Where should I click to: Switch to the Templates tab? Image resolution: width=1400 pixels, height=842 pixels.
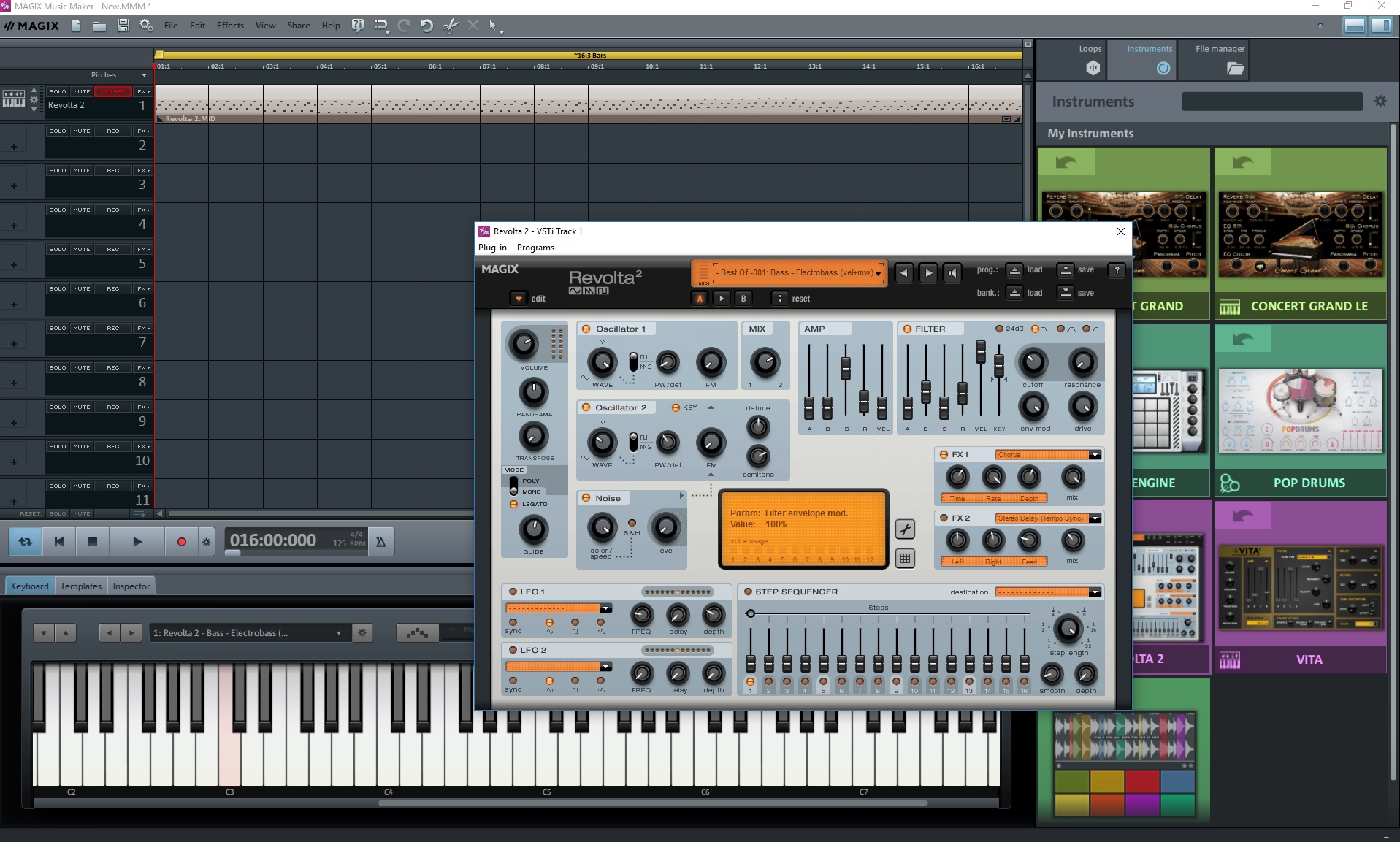81,586
